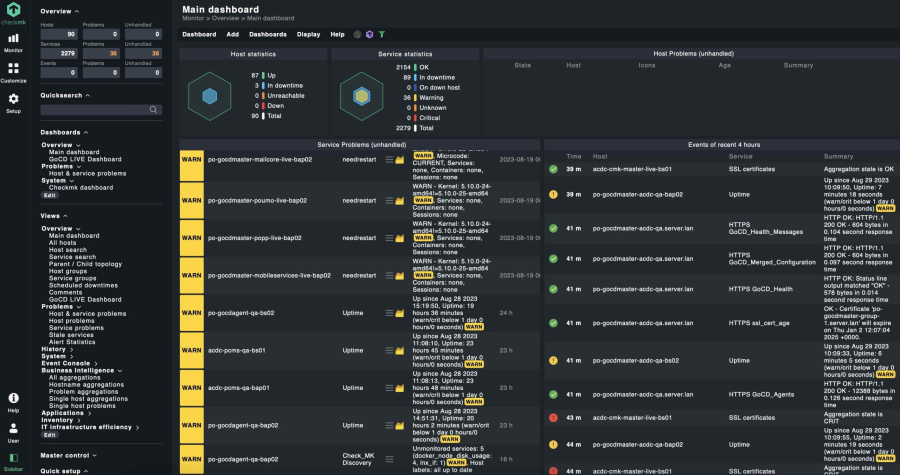Click the magnifier icon in Quicksearch

pos(154,110)
